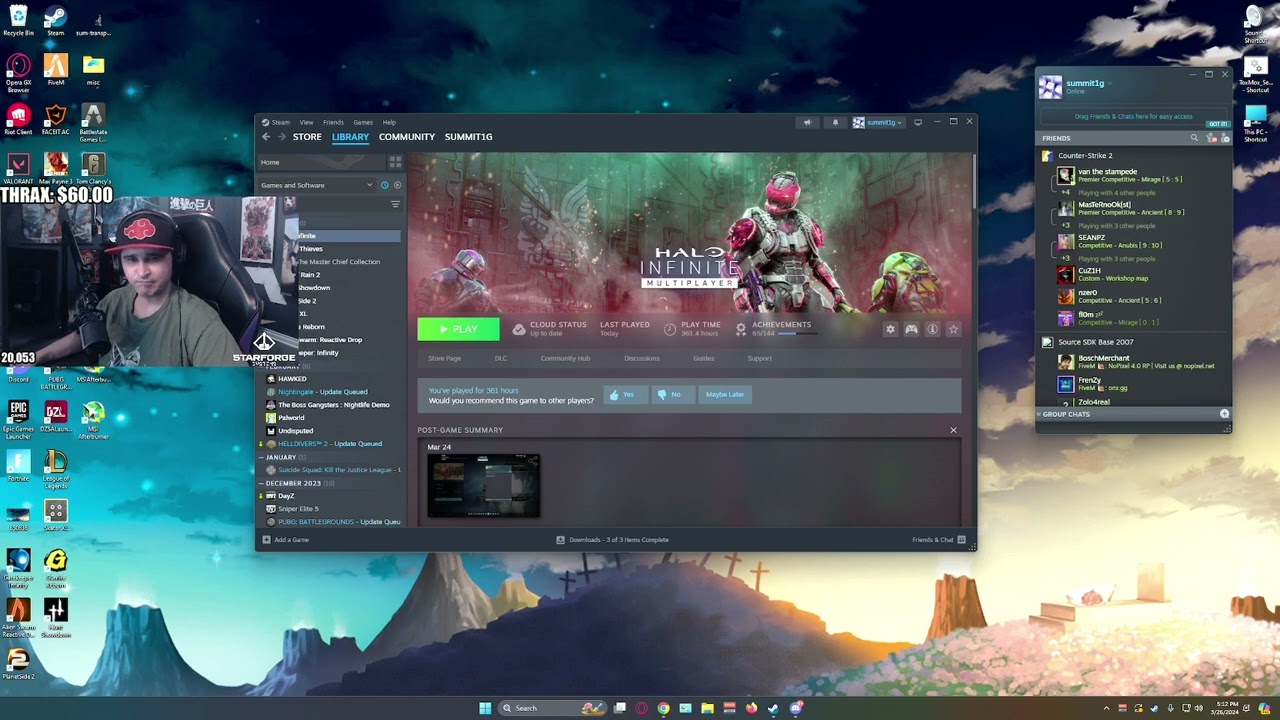Close the Post-Game Summary section
Image resolution: width=1280 pixels, height=720 pixels.
(x=953, y=430)
